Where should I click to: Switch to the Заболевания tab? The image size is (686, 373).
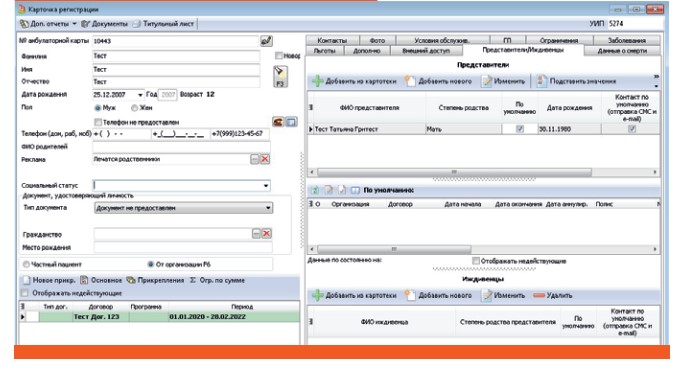(x=626, y=40)
